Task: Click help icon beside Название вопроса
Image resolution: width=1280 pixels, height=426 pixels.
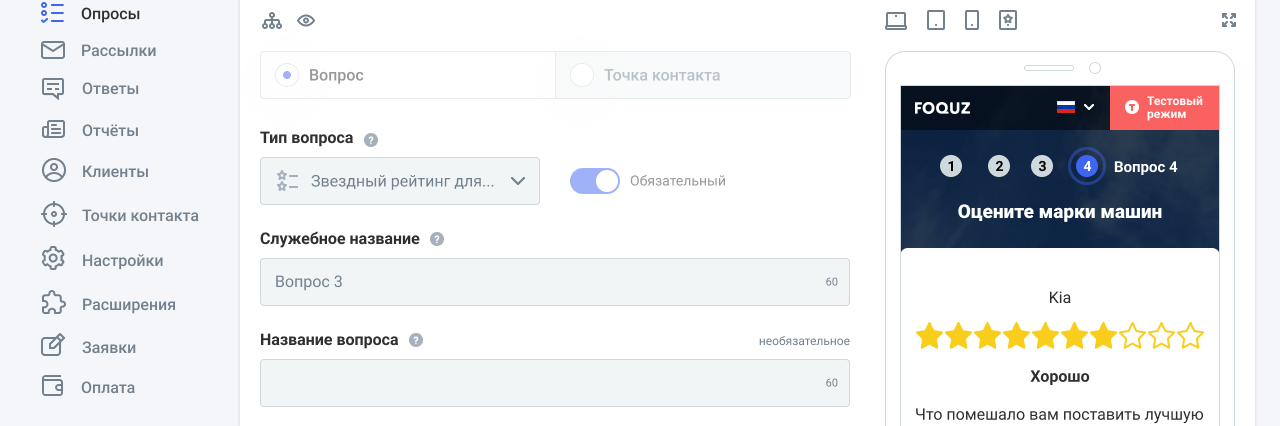Action: (416, 340)
